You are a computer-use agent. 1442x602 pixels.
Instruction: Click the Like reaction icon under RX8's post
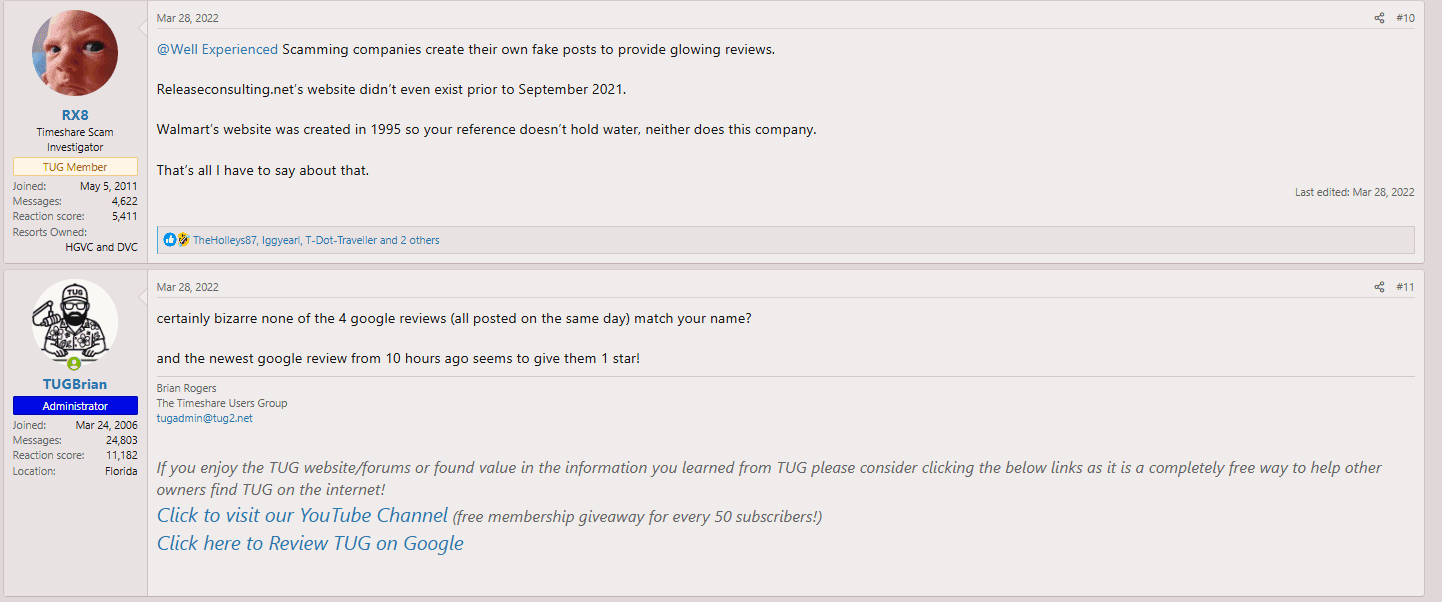[x=170, y=240]
